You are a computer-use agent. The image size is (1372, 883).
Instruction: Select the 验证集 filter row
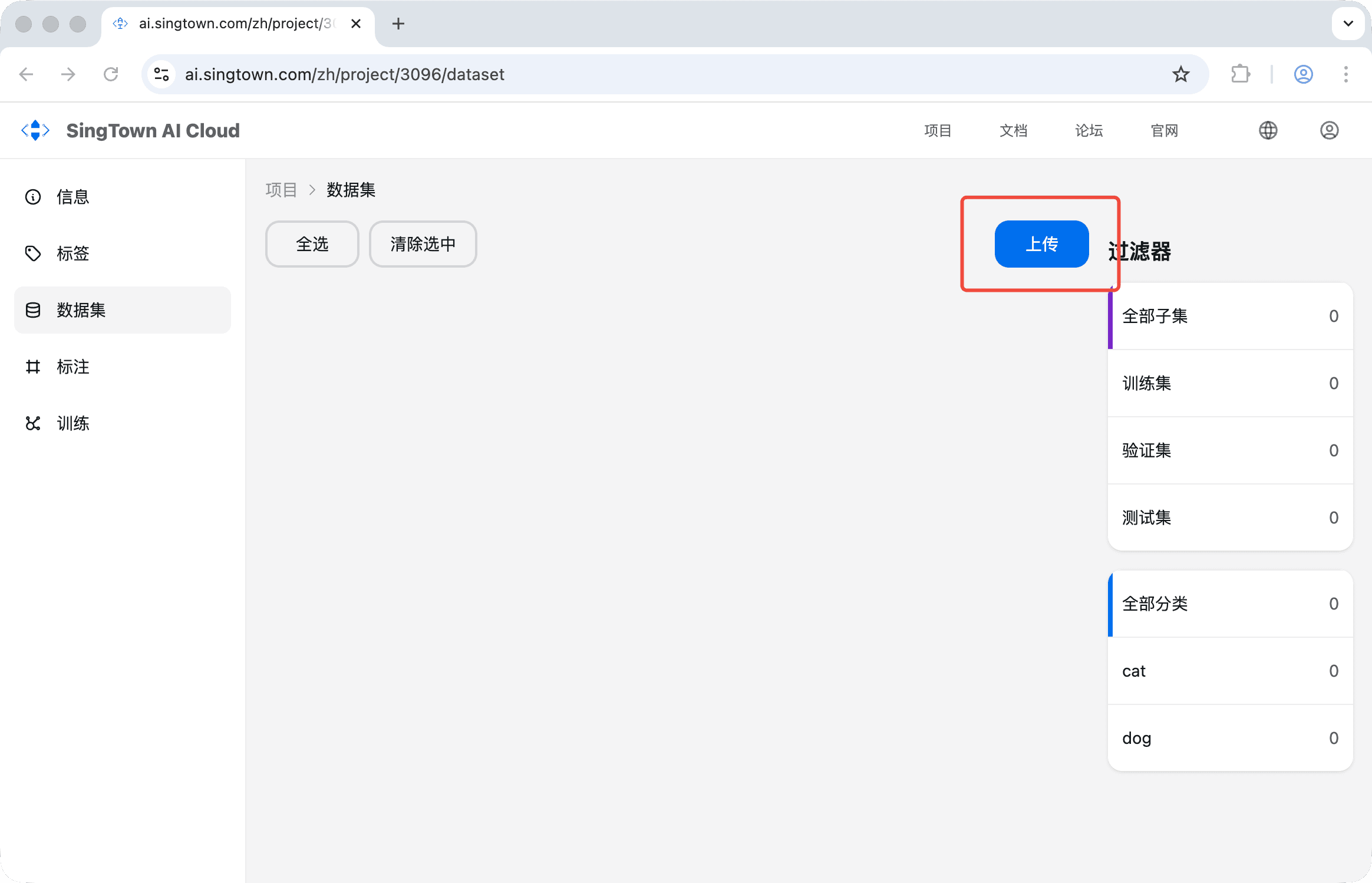click(1230, 450)
